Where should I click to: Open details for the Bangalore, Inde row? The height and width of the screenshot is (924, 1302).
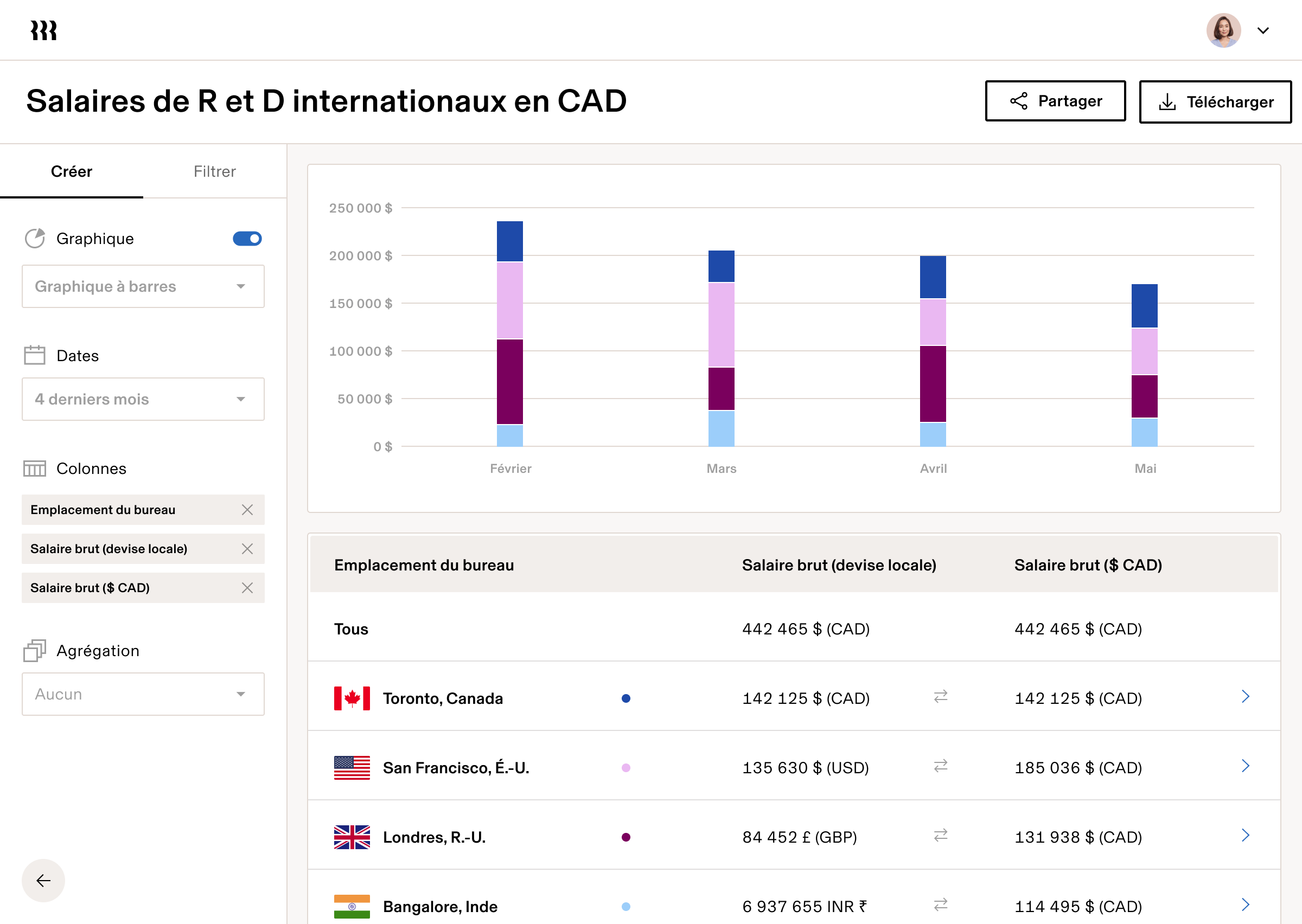[1246, 905]
